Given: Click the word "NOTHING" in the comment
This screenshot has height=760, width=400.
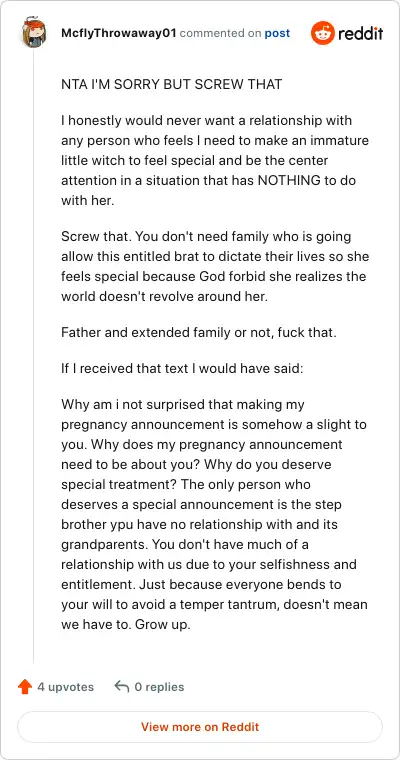Looking at the screenshot, I should [289, 181].
